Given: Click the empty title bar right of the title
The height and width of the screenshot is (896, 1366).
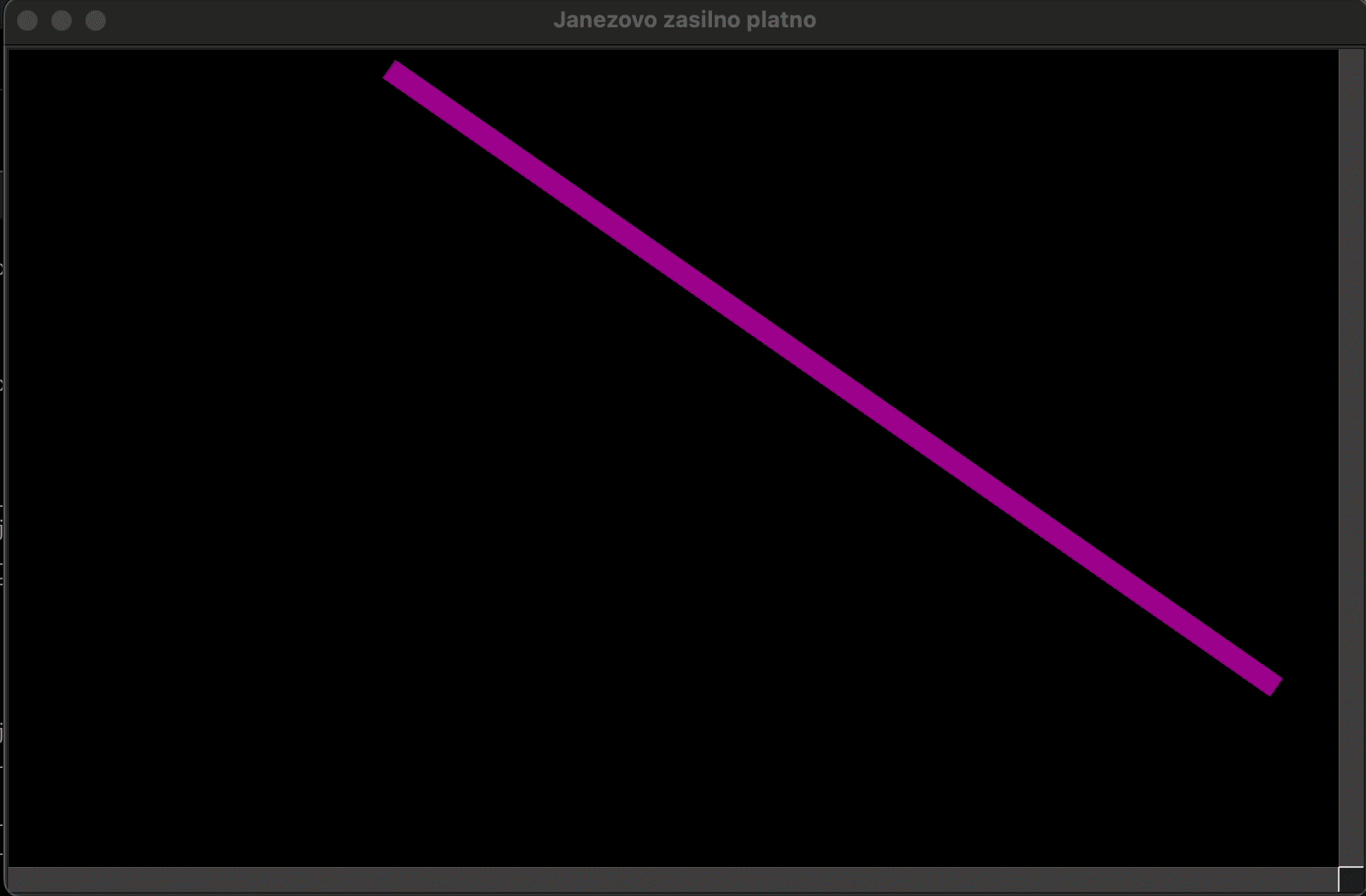Looking at the screenshot, I should point(1067,20).
